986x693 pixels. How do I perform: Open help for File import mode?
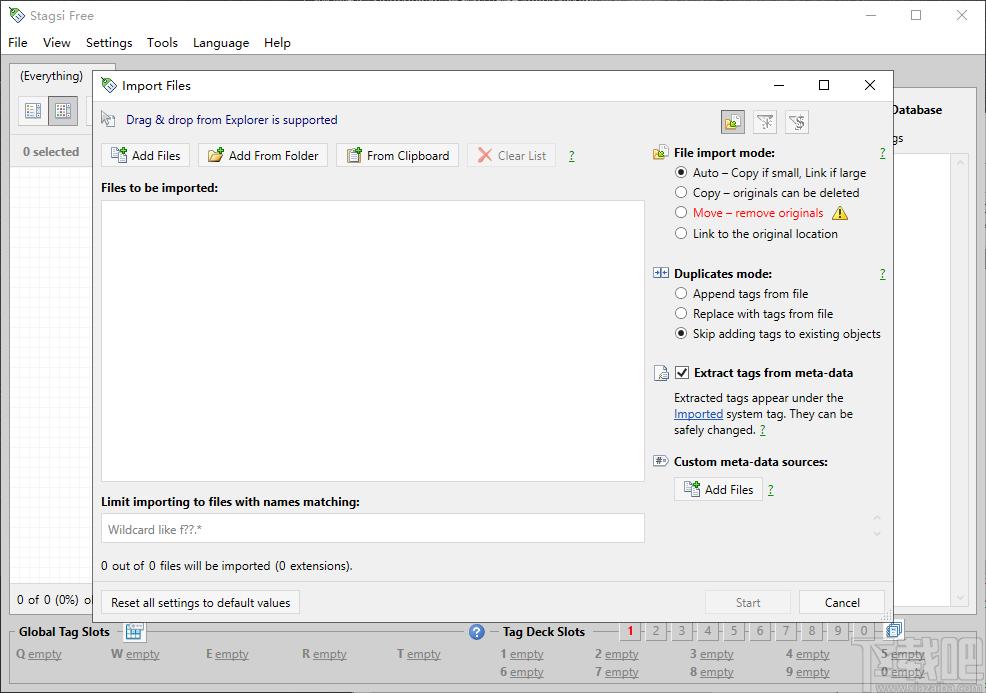[x=882, y=153]
